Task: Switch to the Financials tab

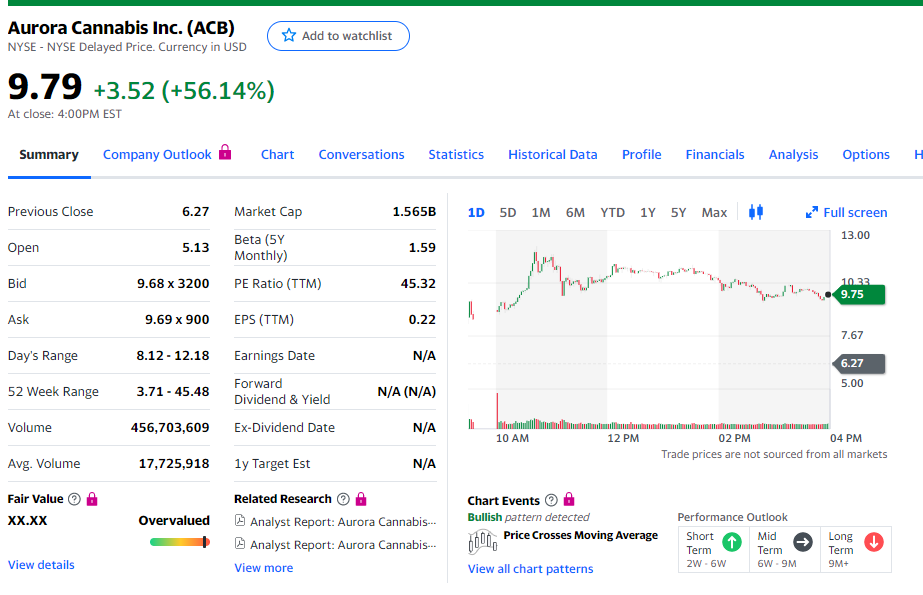Action: point(714,154)
